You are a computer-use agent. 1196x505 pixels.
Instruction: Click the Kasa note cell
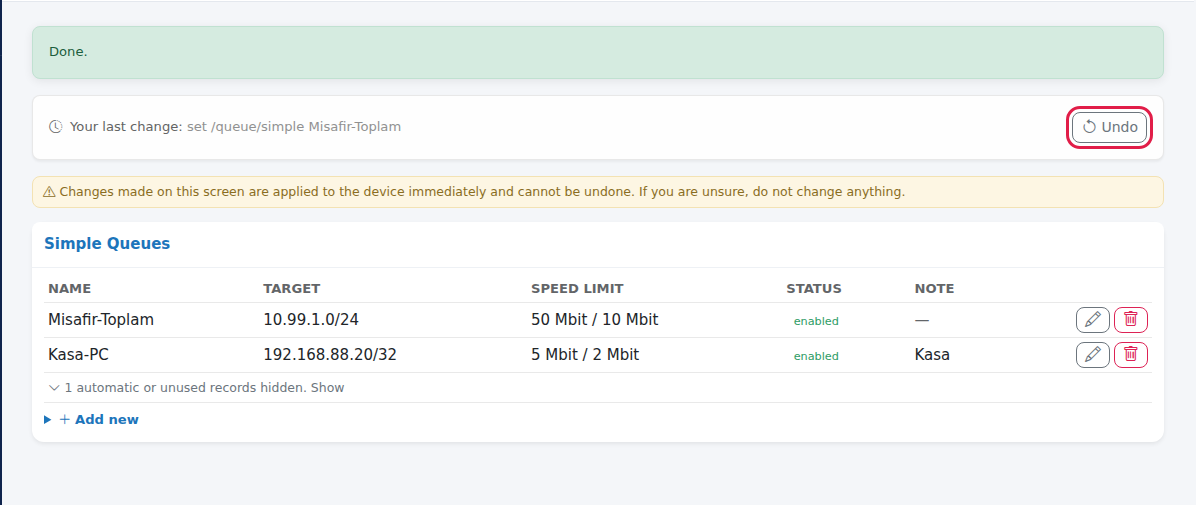(x=932, y=355)
